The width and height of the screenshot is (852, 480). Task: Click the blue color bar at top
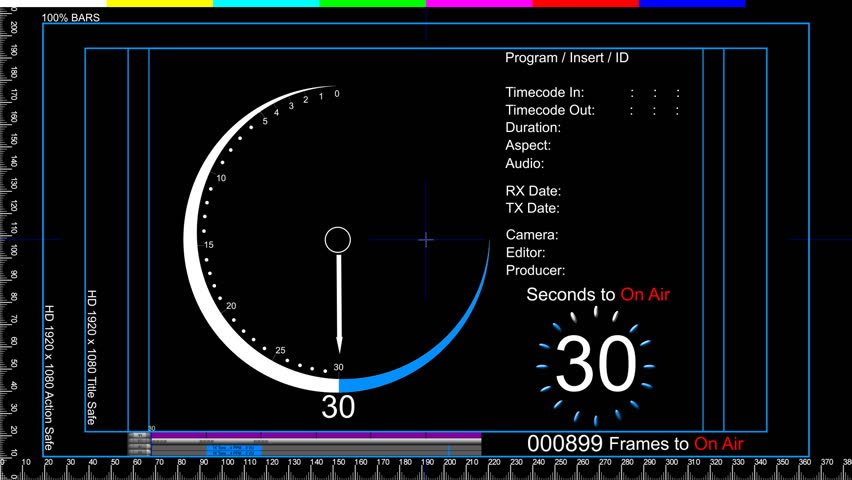692,3
